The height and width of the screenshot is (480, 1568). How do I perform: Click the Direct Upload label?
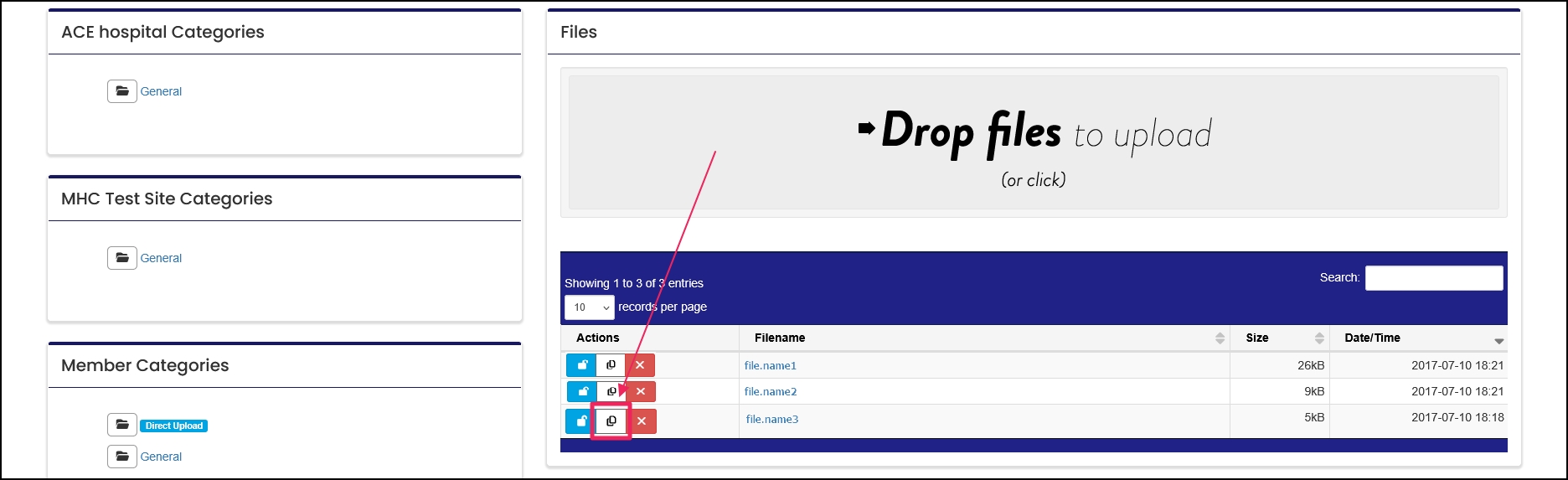click(174, 426)
